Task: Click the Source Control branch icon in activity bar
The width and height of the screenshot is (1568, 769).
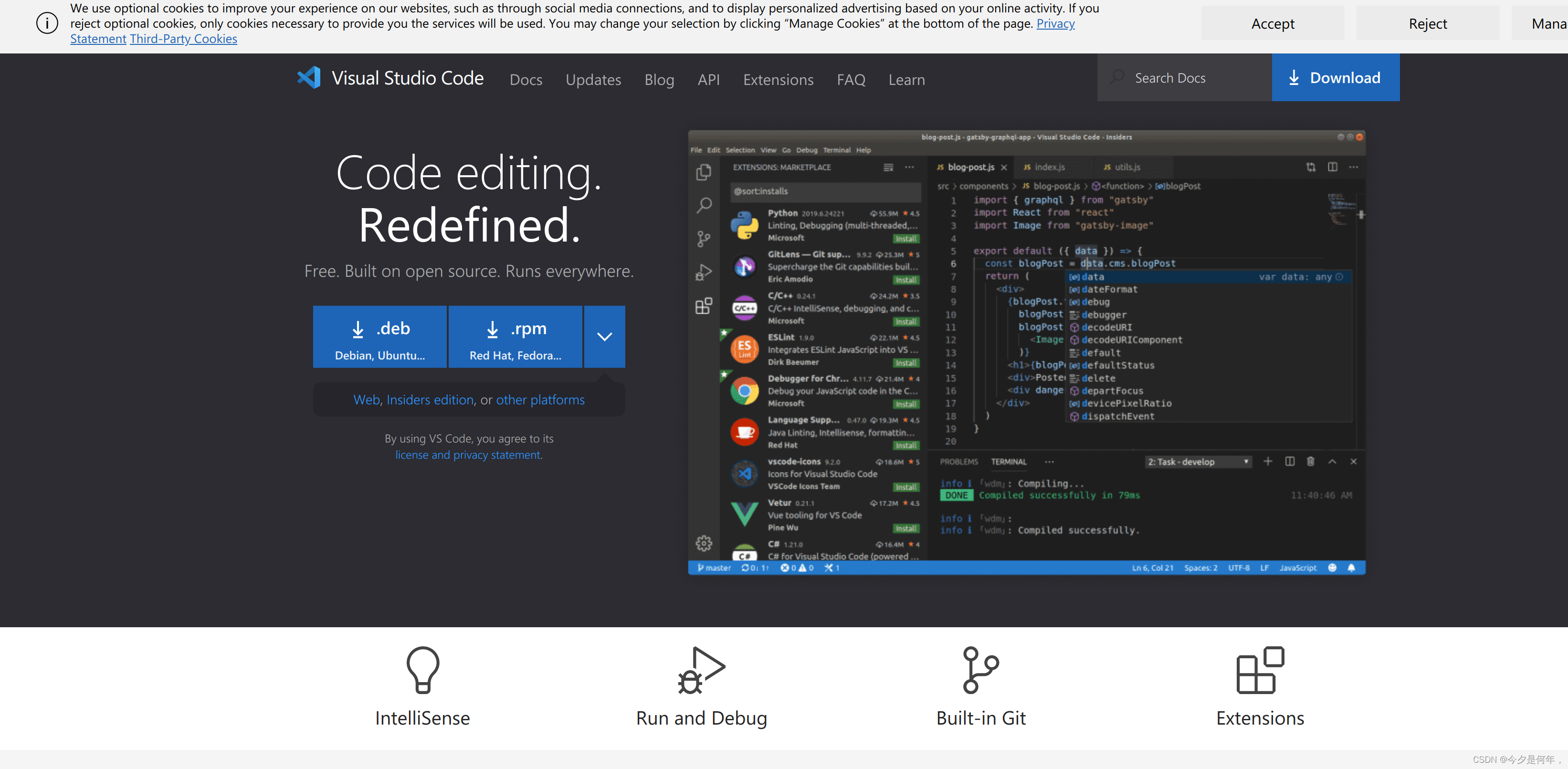Action: coord(704,239)
